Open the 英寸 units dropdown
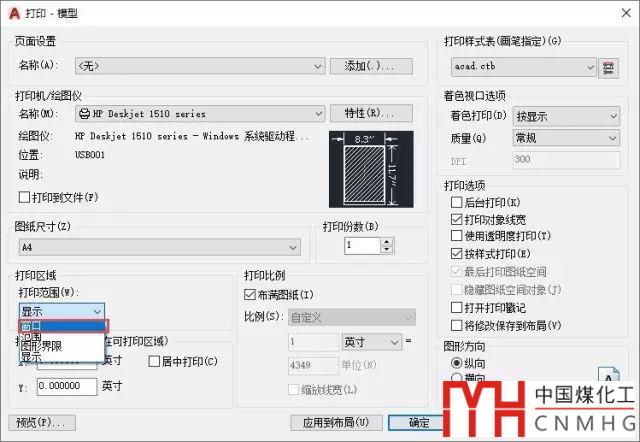Image resolution: width=640 pixels, height=442 pixels. point(371,342)
